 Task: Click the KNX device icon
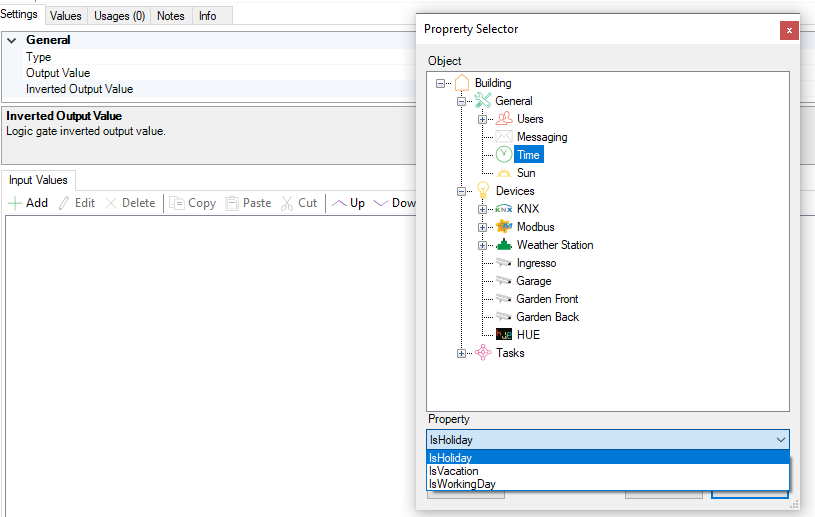point(504,209)
